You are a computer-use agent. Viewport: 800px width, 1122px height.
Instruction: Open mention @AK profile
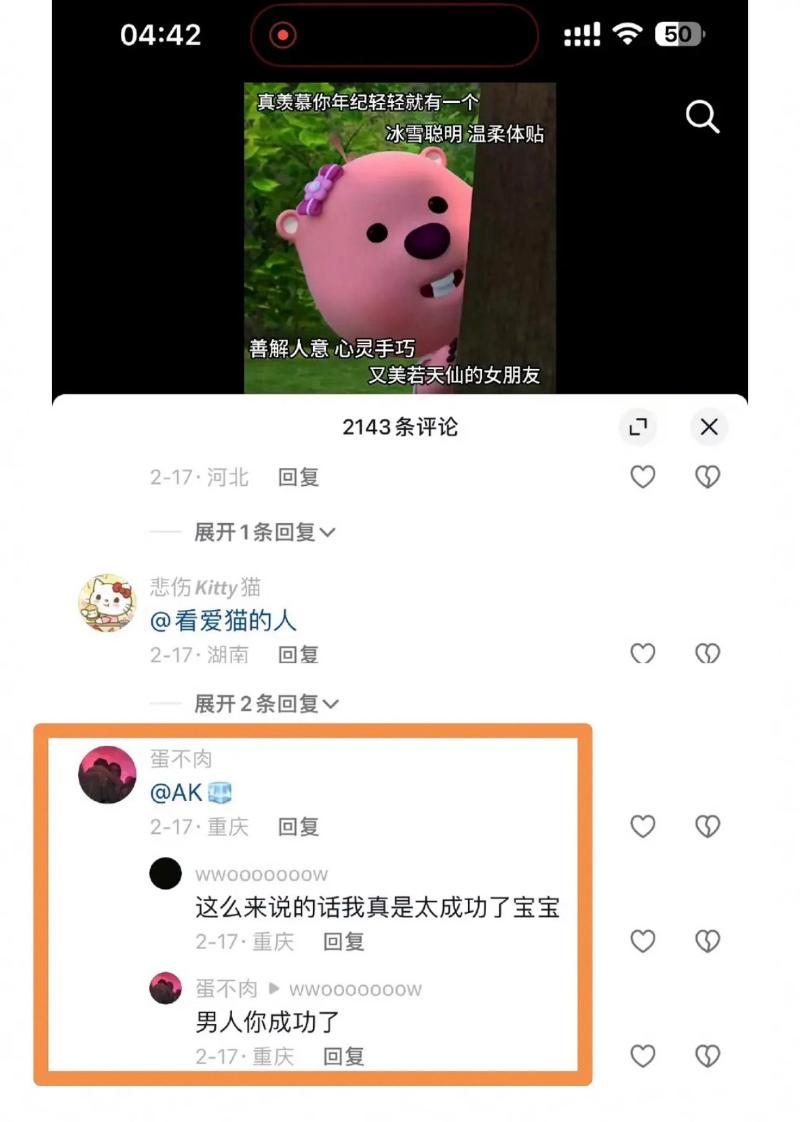(190, 792)
